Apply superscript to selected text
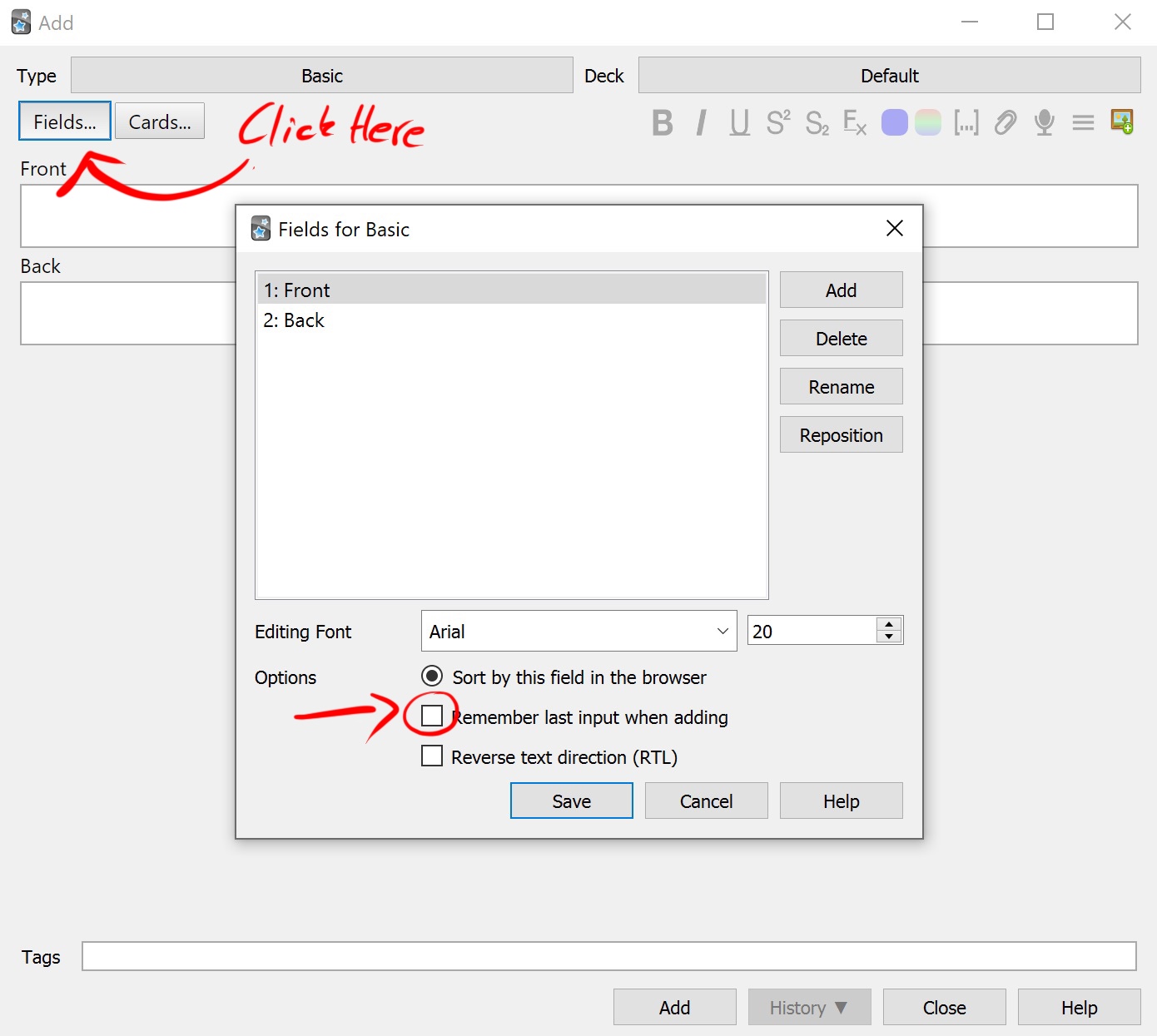Image resolution: width=1157 pixels, height=1036 pixels. click(777, 122)
